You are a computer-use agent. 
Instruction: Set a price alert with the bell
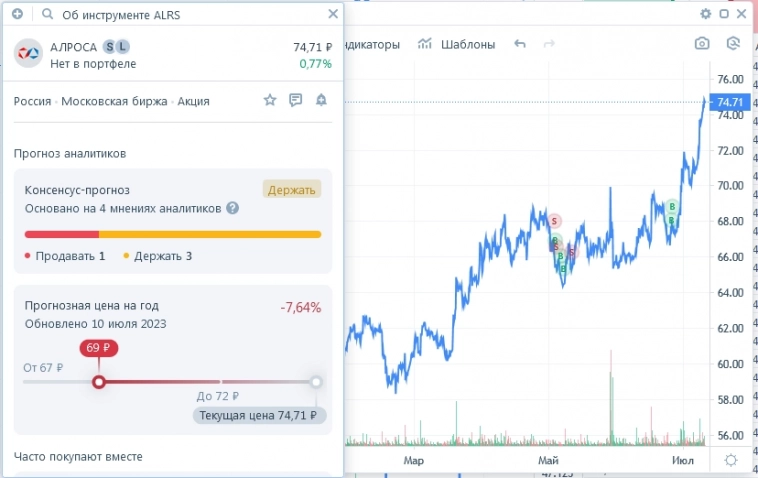321,100
